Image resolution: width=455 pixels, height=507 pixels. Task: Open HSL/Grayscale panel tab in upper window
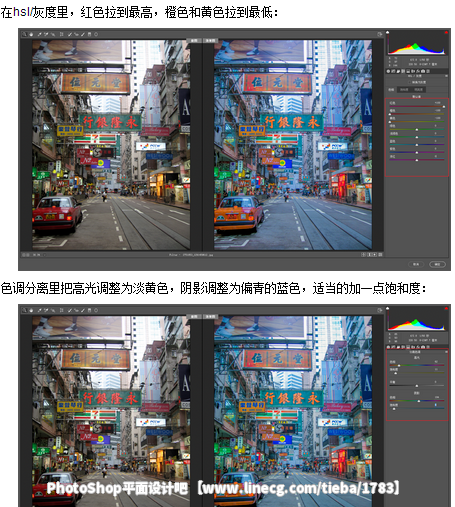403,71
